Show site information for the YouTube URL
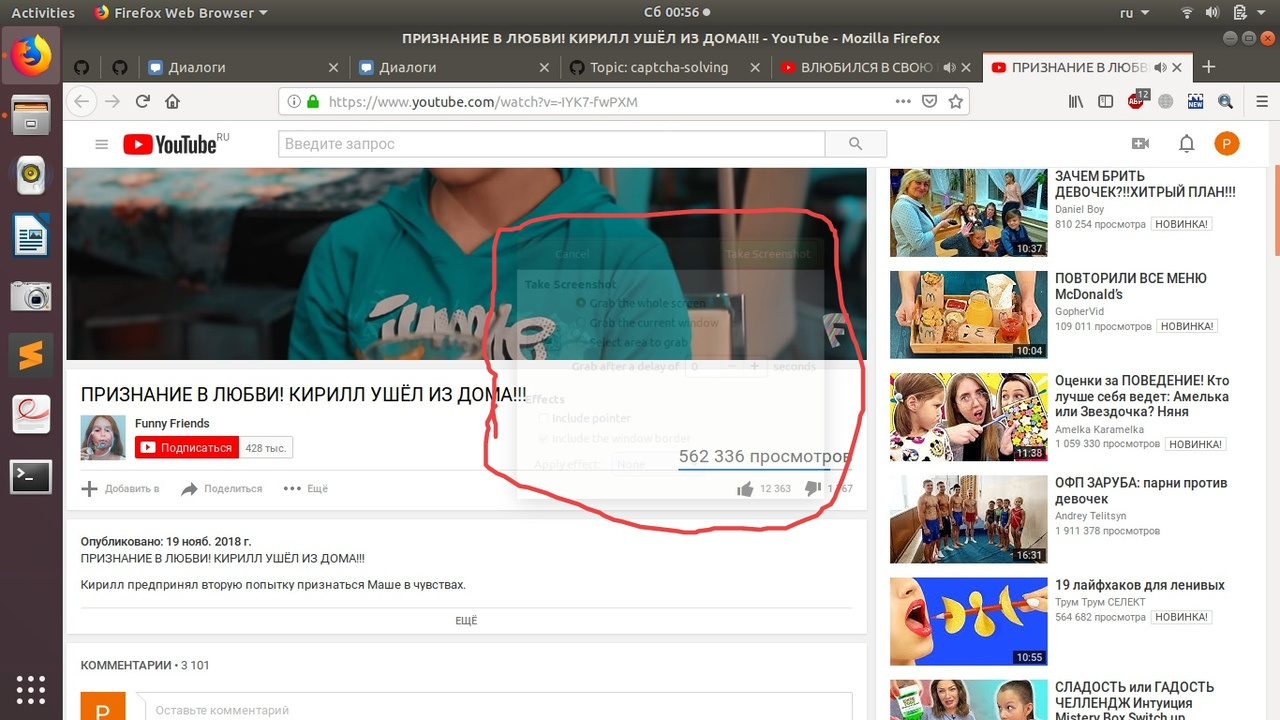Image resolution: width=1280 pixels, height=720 pixels. coord(294,102)
